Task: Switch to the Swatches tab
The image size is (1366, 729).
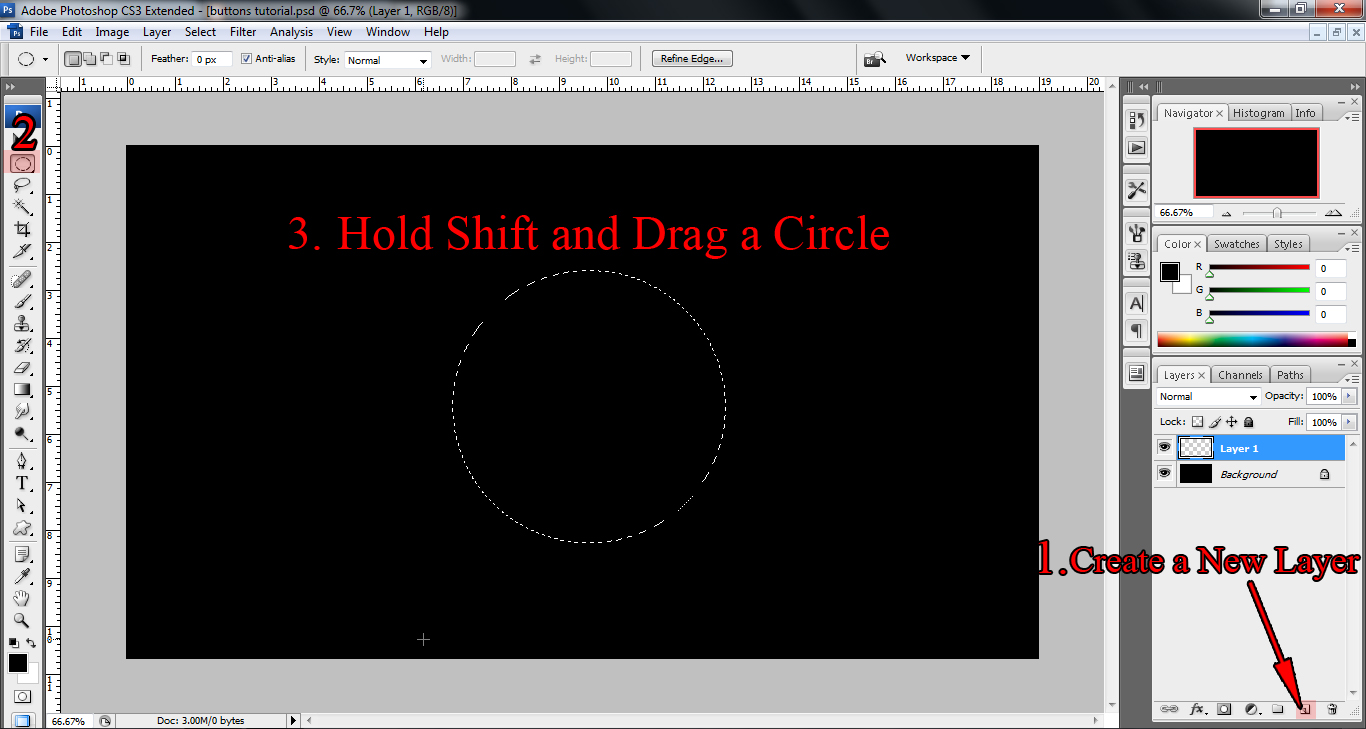Action: [x=1236, y=244]
